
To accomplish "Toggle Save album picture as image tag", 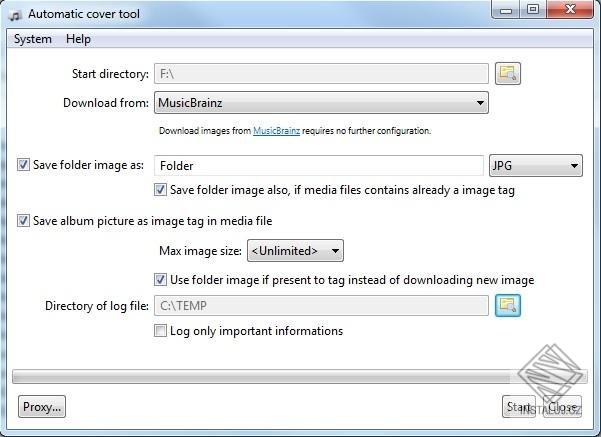I will (x=23, y=221).
